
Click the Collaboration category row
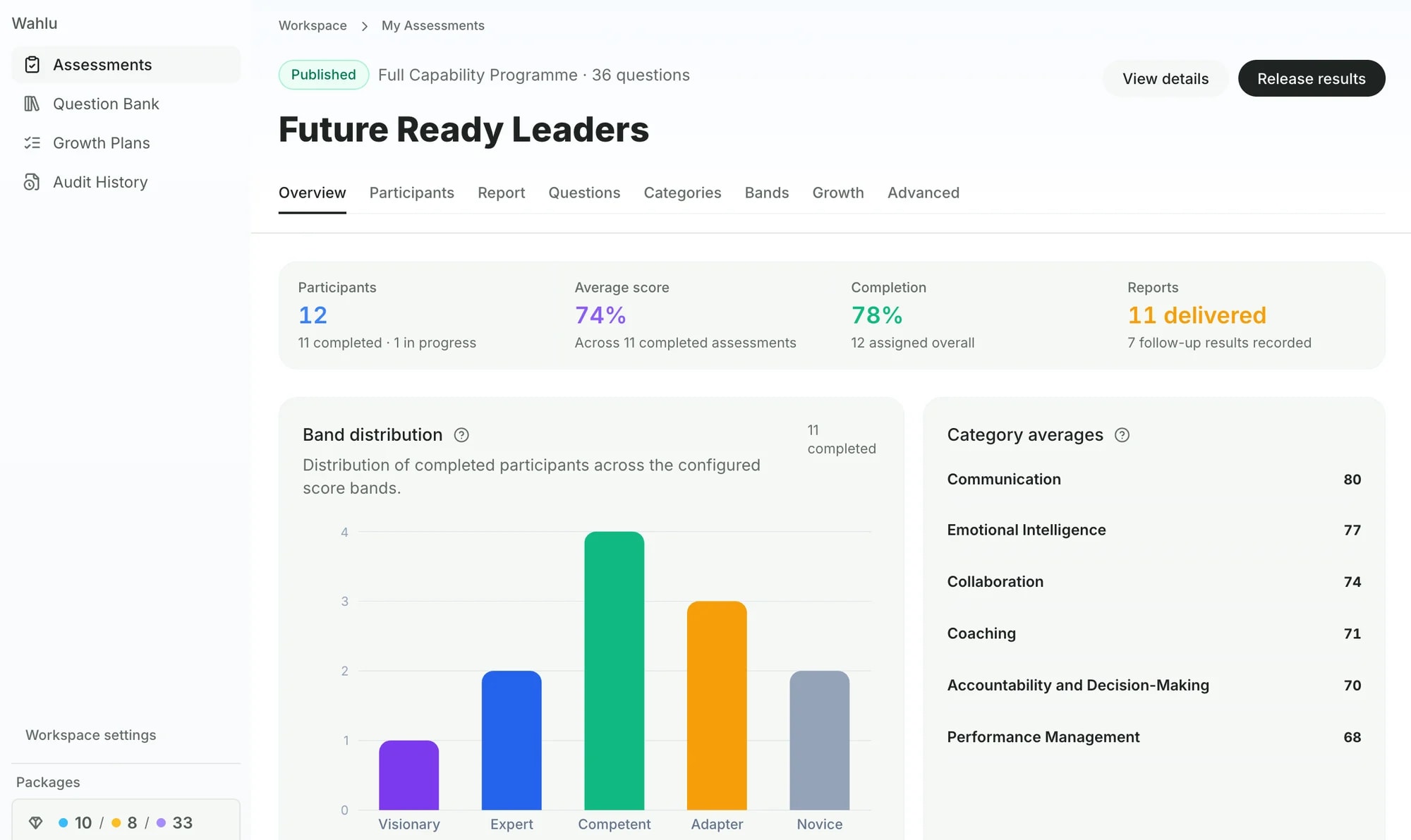(1154, 582)
